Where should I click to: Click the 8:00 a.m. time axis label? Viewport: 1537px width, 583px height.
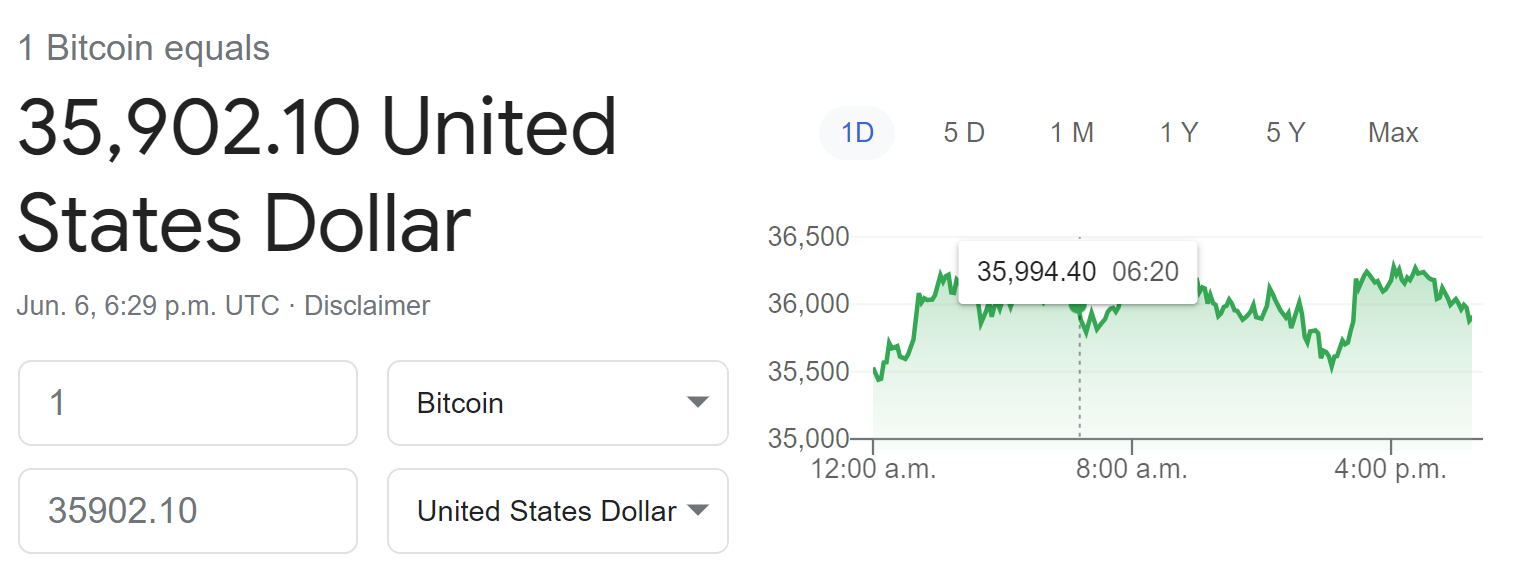point(1132,470)
